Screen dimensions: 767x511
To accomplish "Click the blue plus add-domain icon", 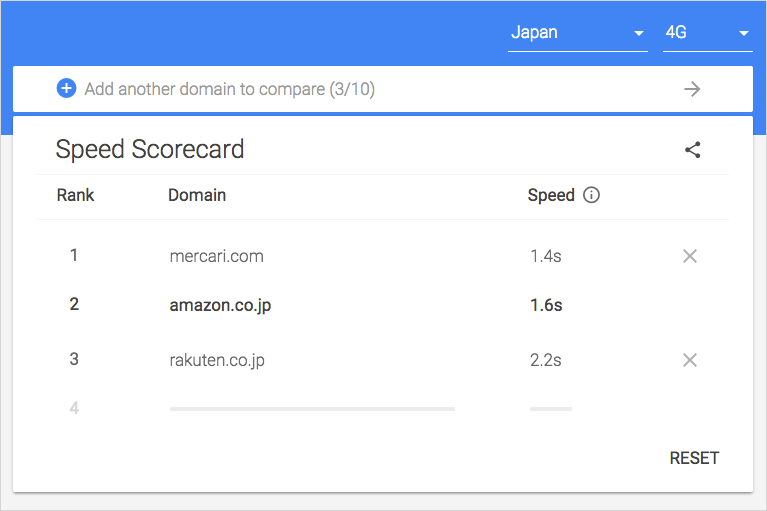I will 67,89.
